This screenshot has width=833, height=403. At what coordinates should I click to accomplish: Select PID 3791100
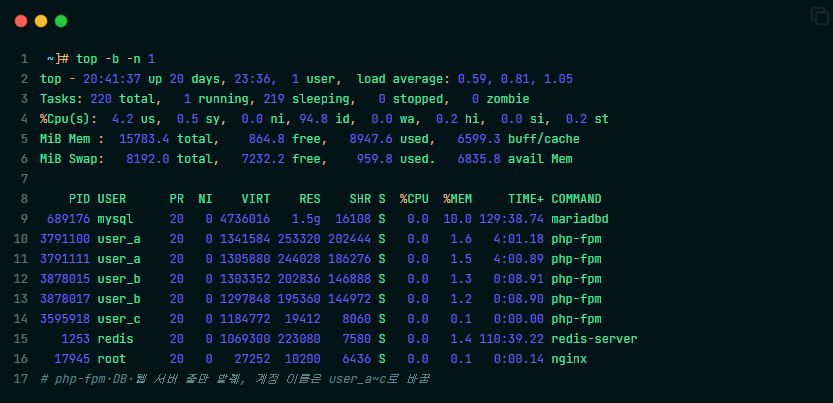coord(65,239)
